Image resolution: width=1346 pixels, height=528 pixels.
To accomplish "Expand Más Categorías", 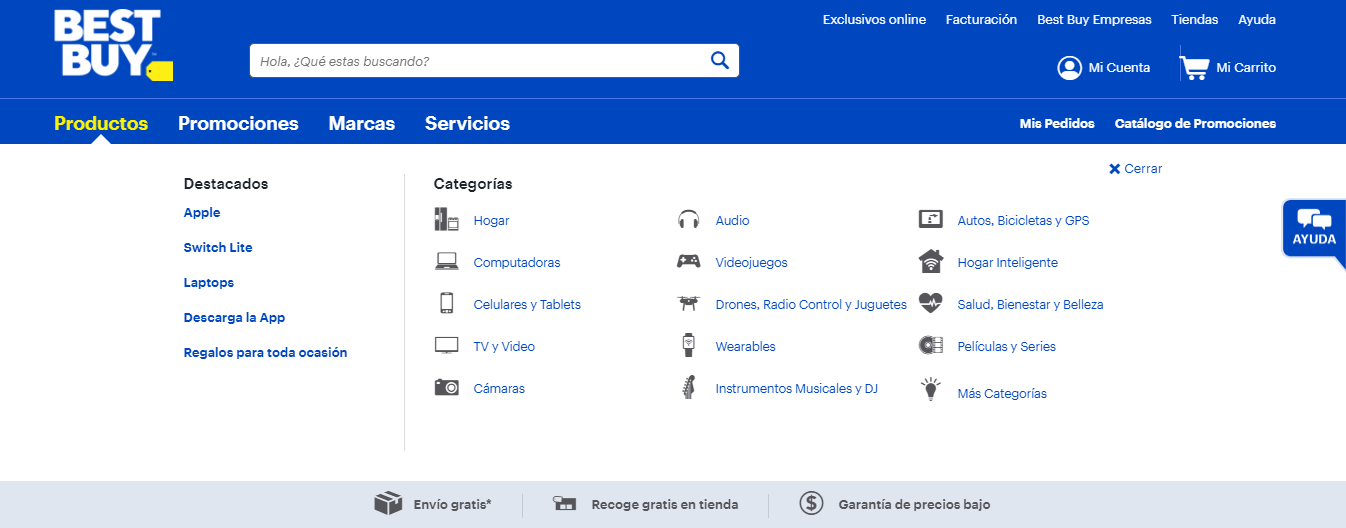I will point(1002,394).
